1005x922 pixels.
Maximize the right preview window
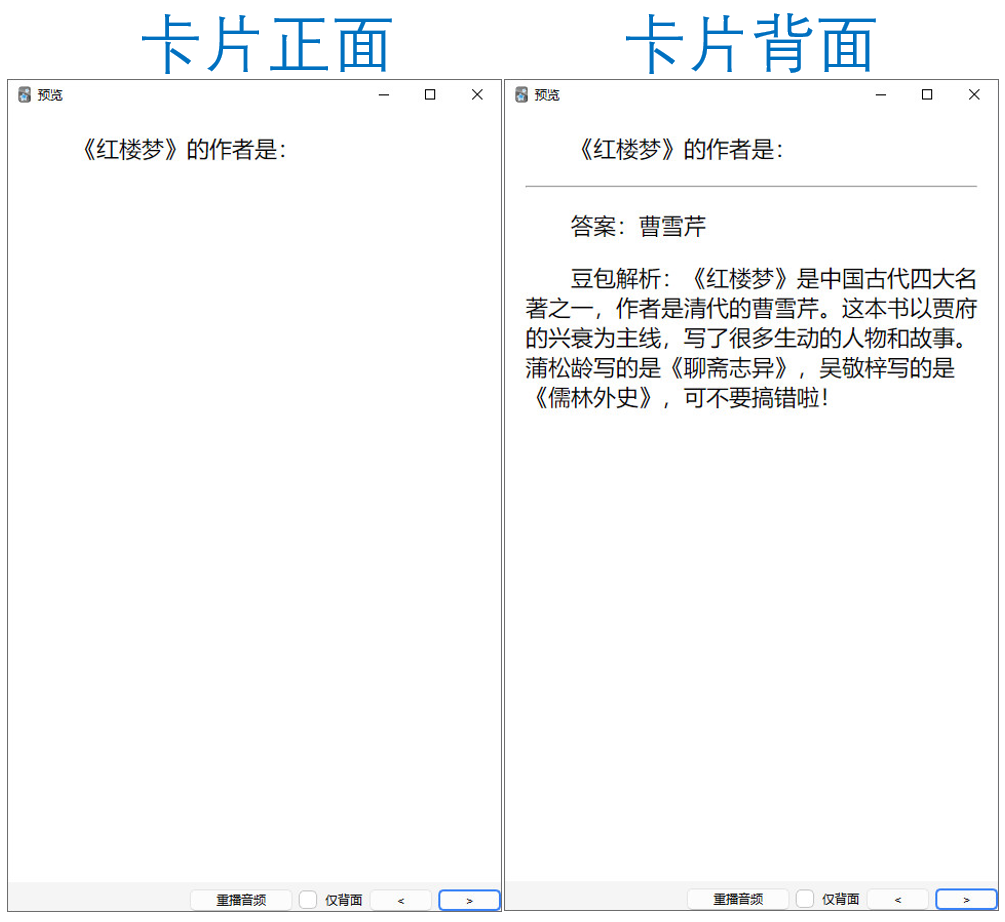pos(927,95)
